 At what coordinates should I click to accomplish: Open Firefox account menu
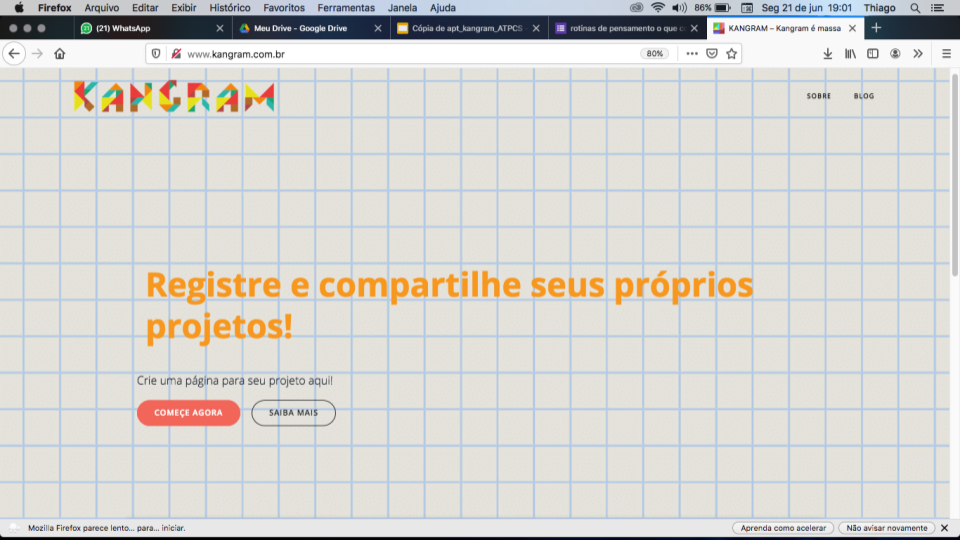point(895,54)
